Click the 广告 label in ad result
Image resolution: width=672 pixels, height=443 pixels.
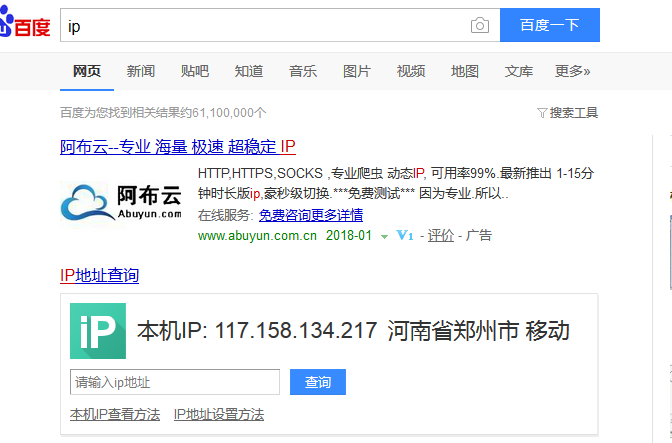pyautogui.click(x=479, y=235)
